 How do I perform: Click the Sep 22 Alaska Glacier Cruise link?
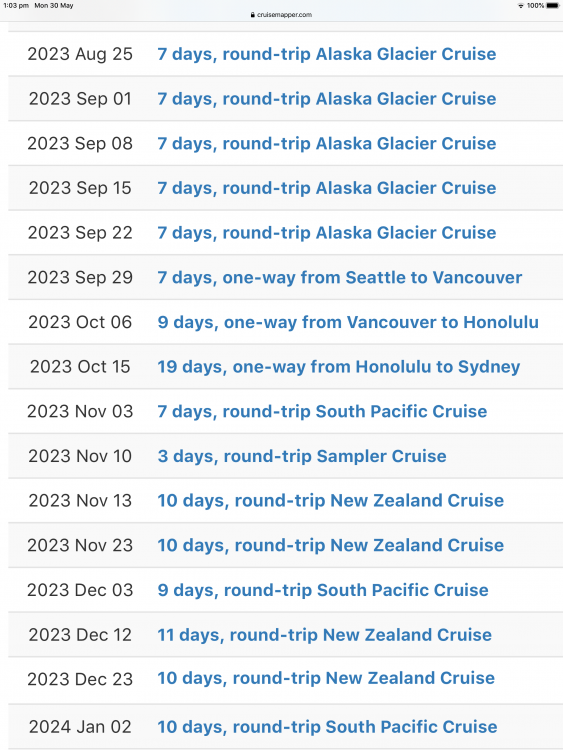click(x=327, y=232)
